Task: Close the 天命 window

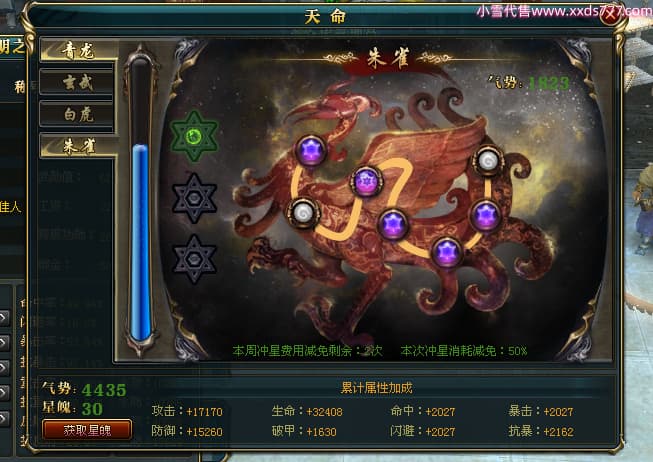Action: (x=610, y=16)
